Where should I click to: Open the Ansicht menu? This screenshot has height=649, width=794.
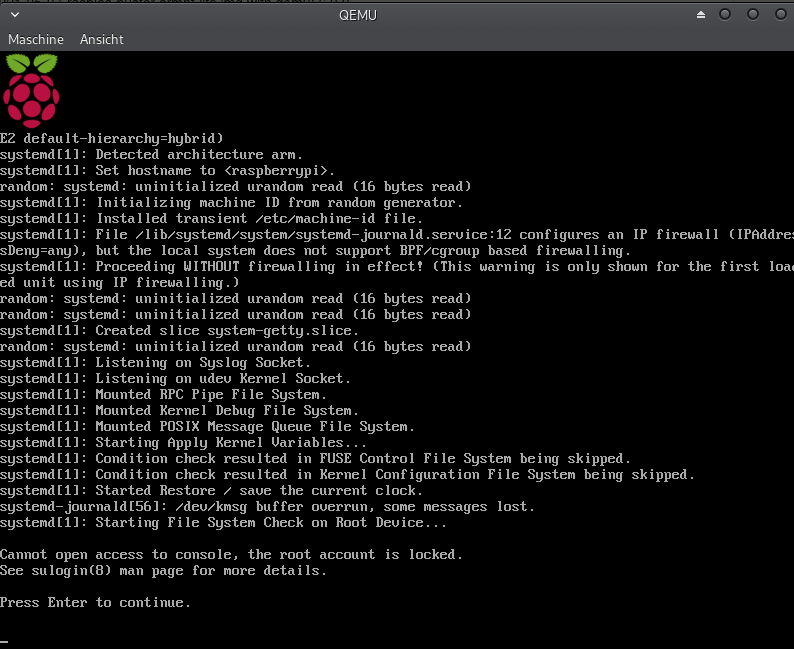tap(102, 39)
